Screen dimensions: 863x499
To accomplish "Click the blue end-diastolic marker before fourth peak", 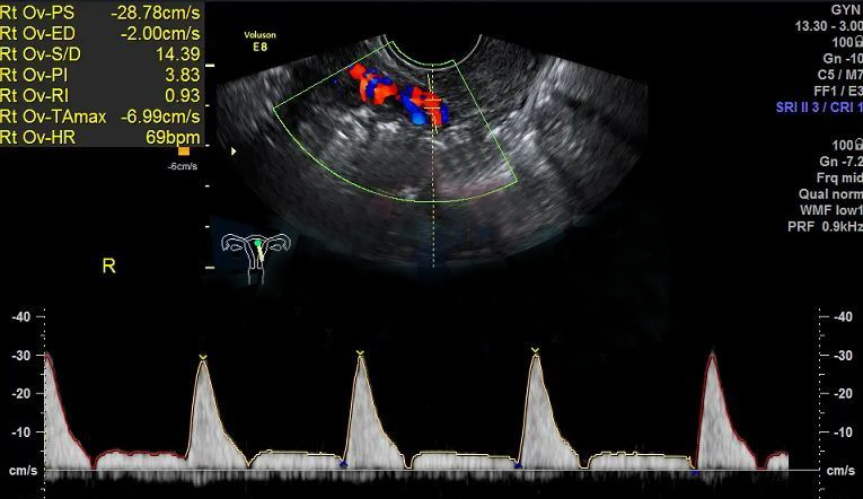I will [x=518, y=465].
